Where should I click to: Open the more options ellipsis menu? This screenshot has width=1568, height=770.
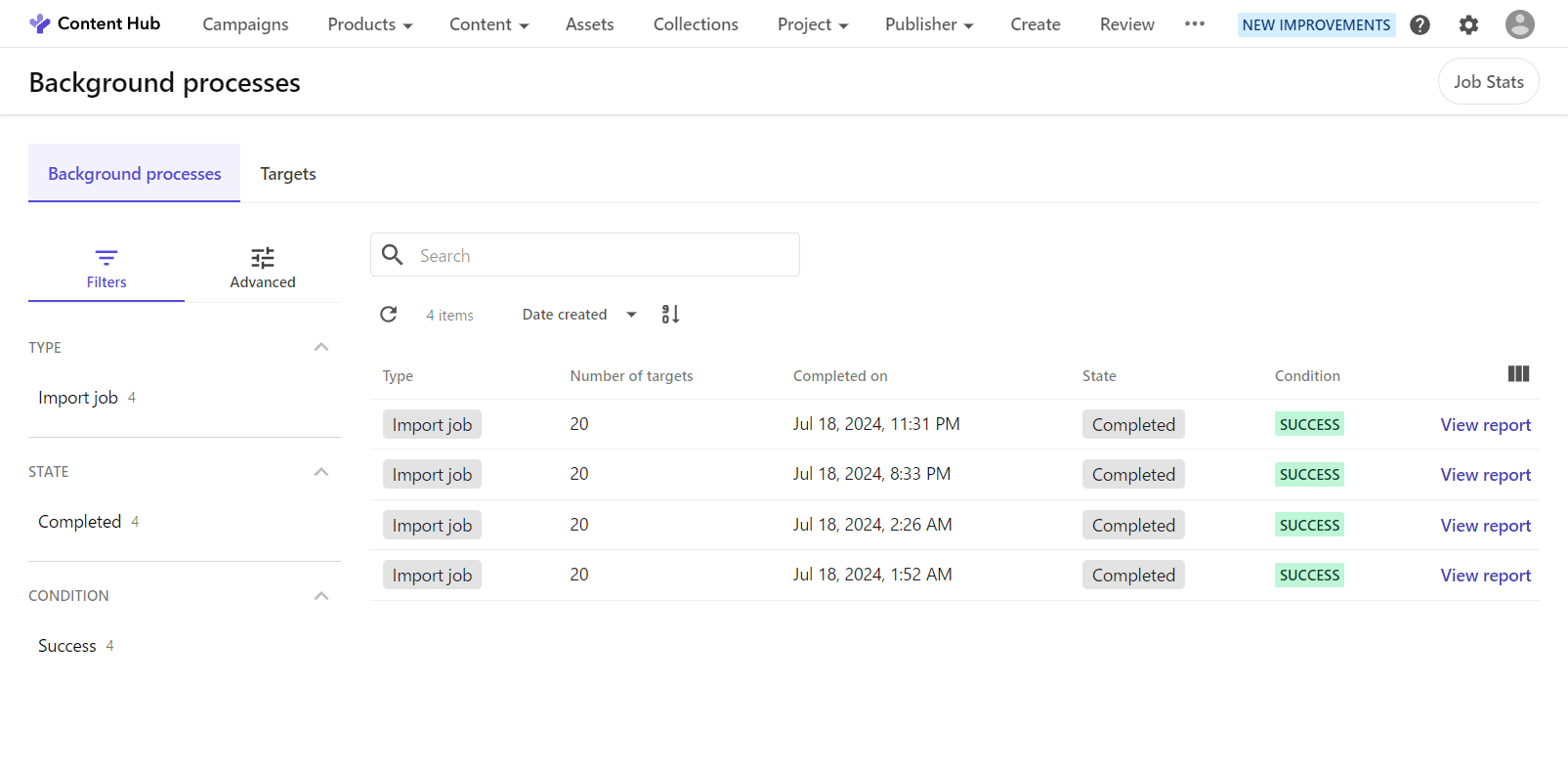pyautogui.click(x=1194, y=23)
